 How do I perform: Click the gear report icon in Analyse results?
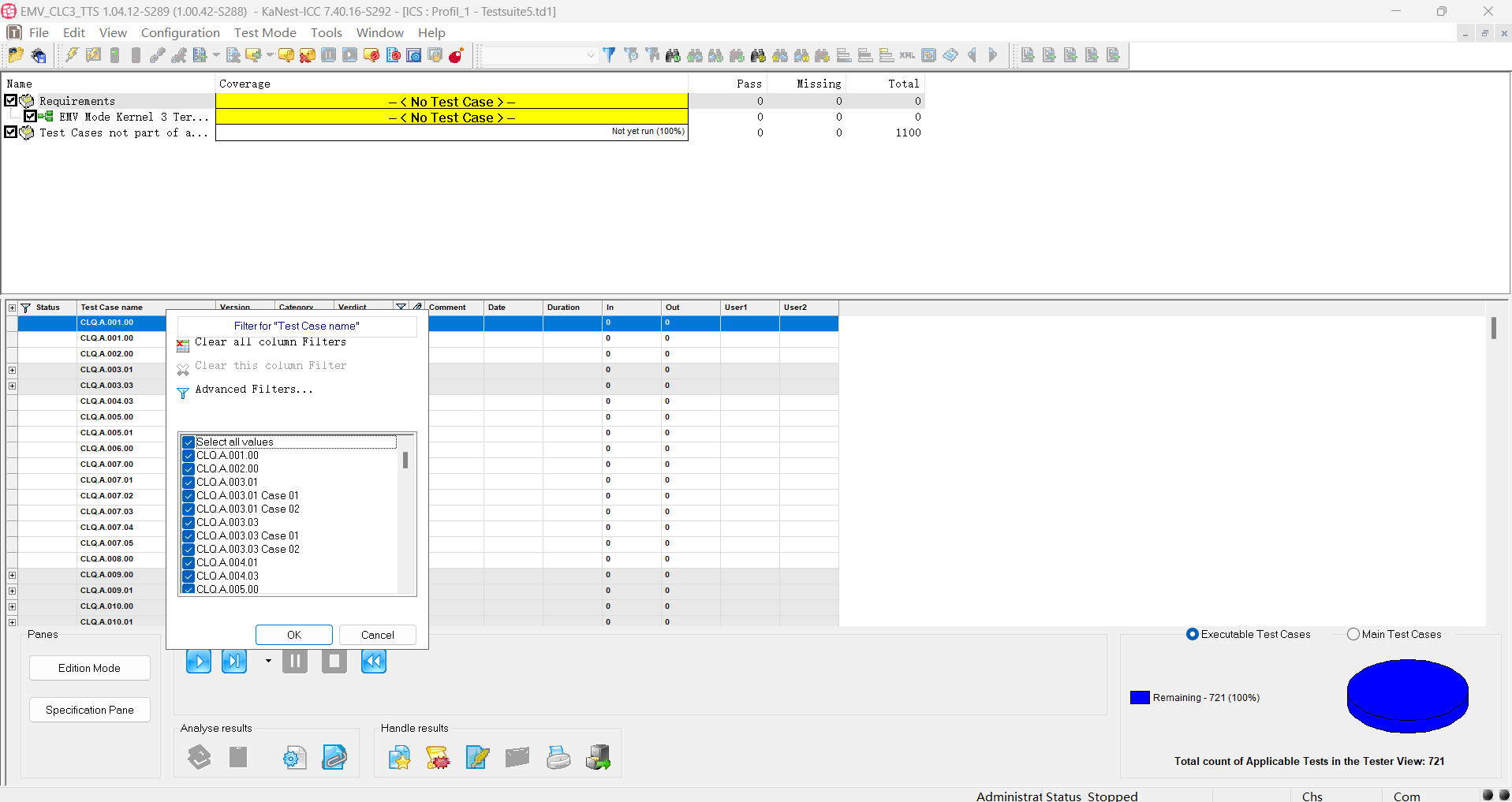295,757
